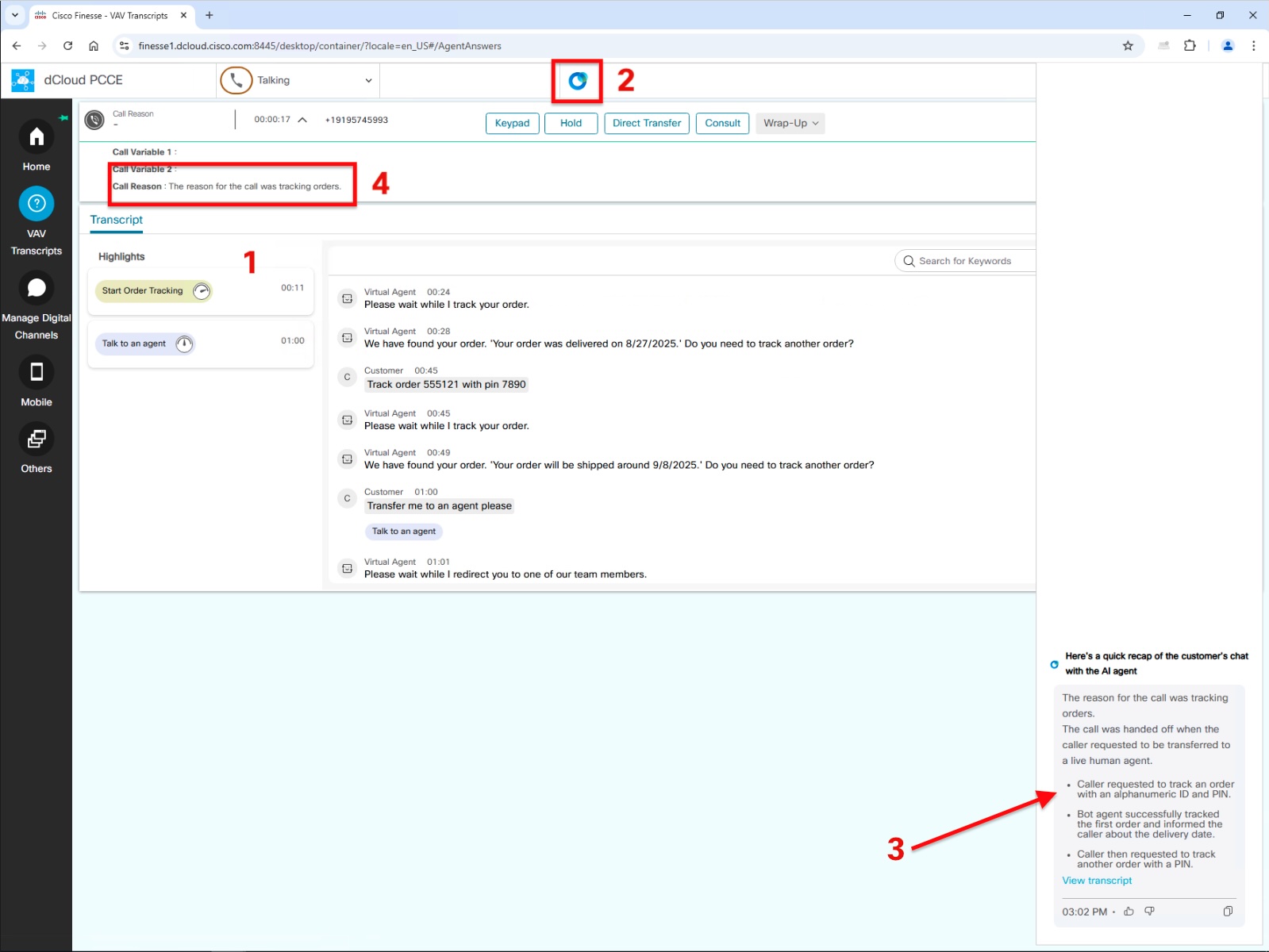Screen dimensions: 1269x952
Task: Select the VAV Transcripts sidebar icon
Action: (37, 205)
